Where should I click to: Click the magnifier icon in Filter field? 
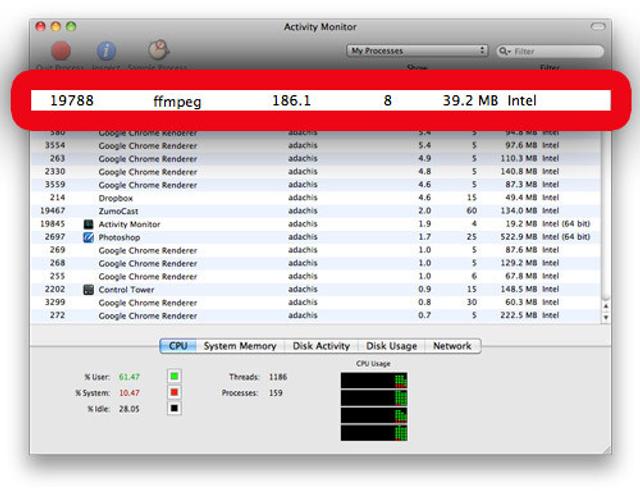505,50
